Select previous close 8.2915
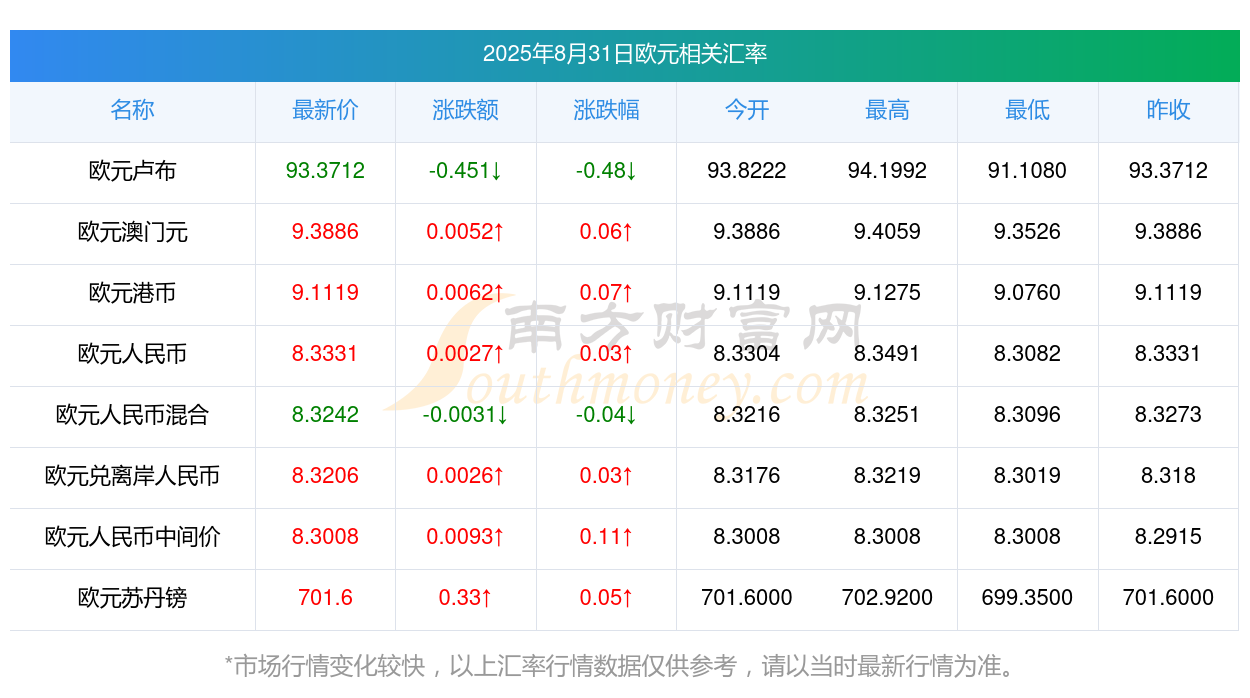This screenshot has width=1250, height=698. (x=1168, y=537)
